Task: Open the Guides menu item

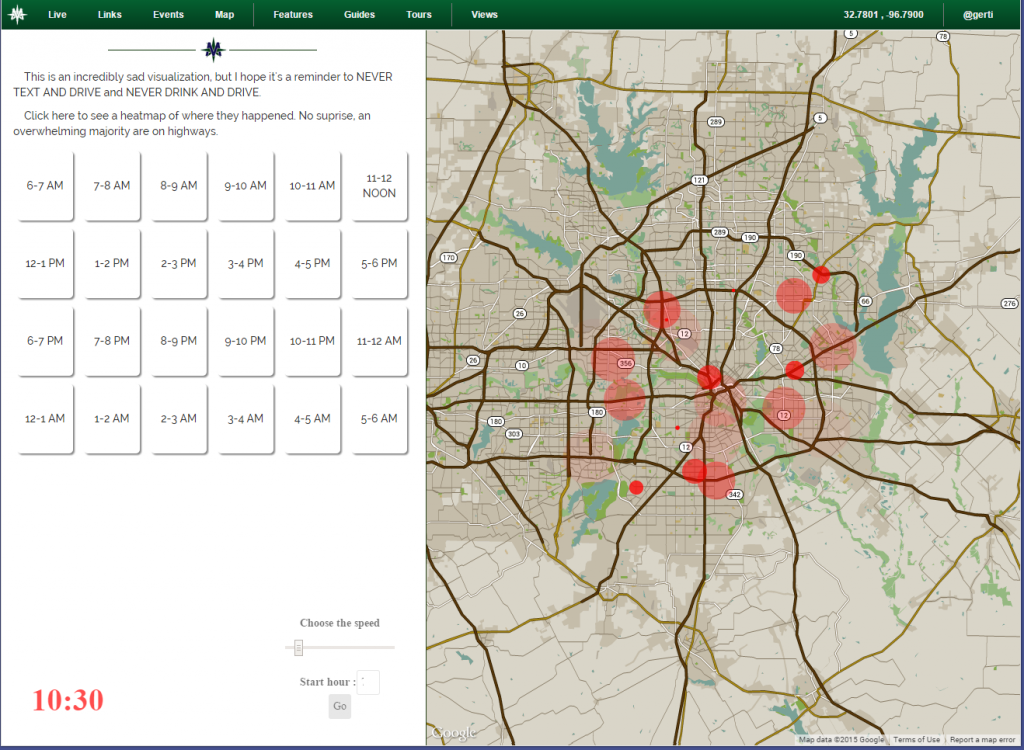Action: coord(359,15)
